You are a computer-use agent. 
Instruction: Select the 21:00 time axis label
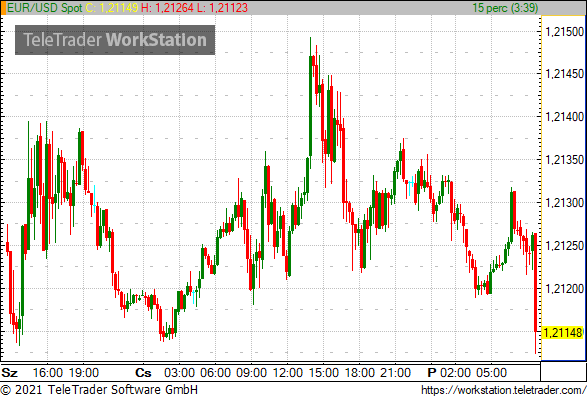pyautogui.click(x=395, y=373)
